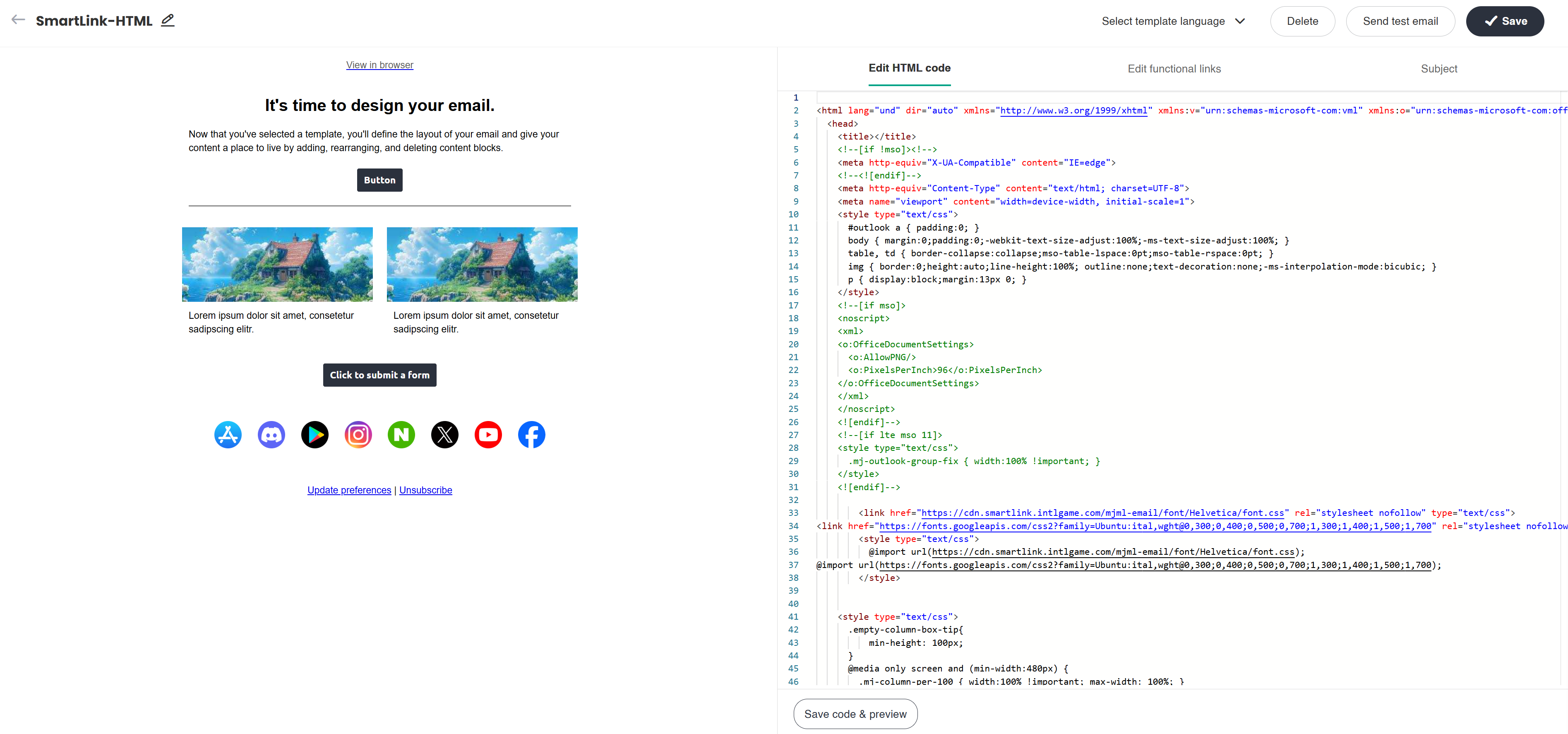
Task: Click the Instagram social icon
Action: coord(358,435)
